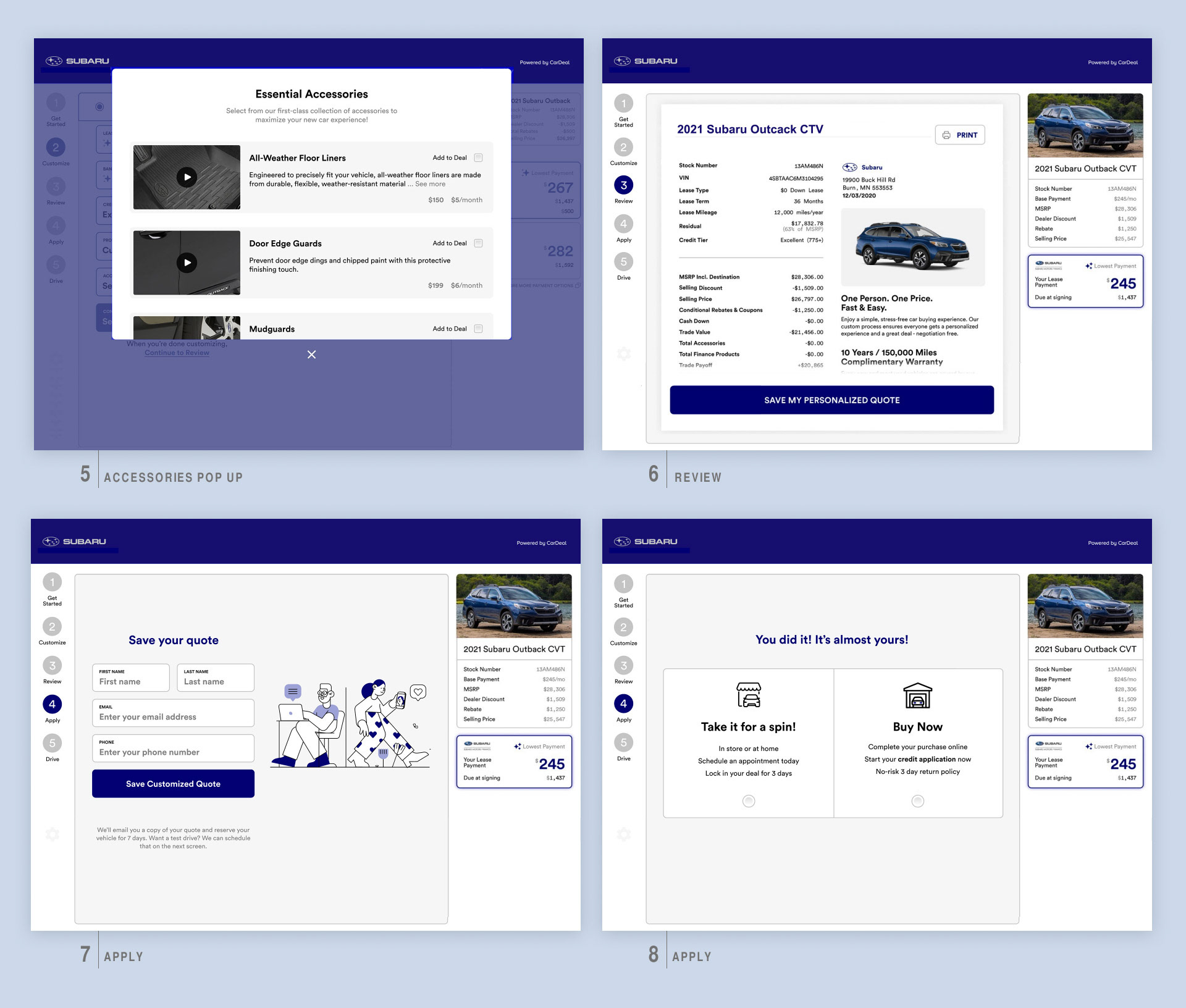Image resolution: width=1186 pixels, height=1008 pixels.
Task: Click 2021 Subaru Outcack CTV document title
Action: (x=750, y=129)
